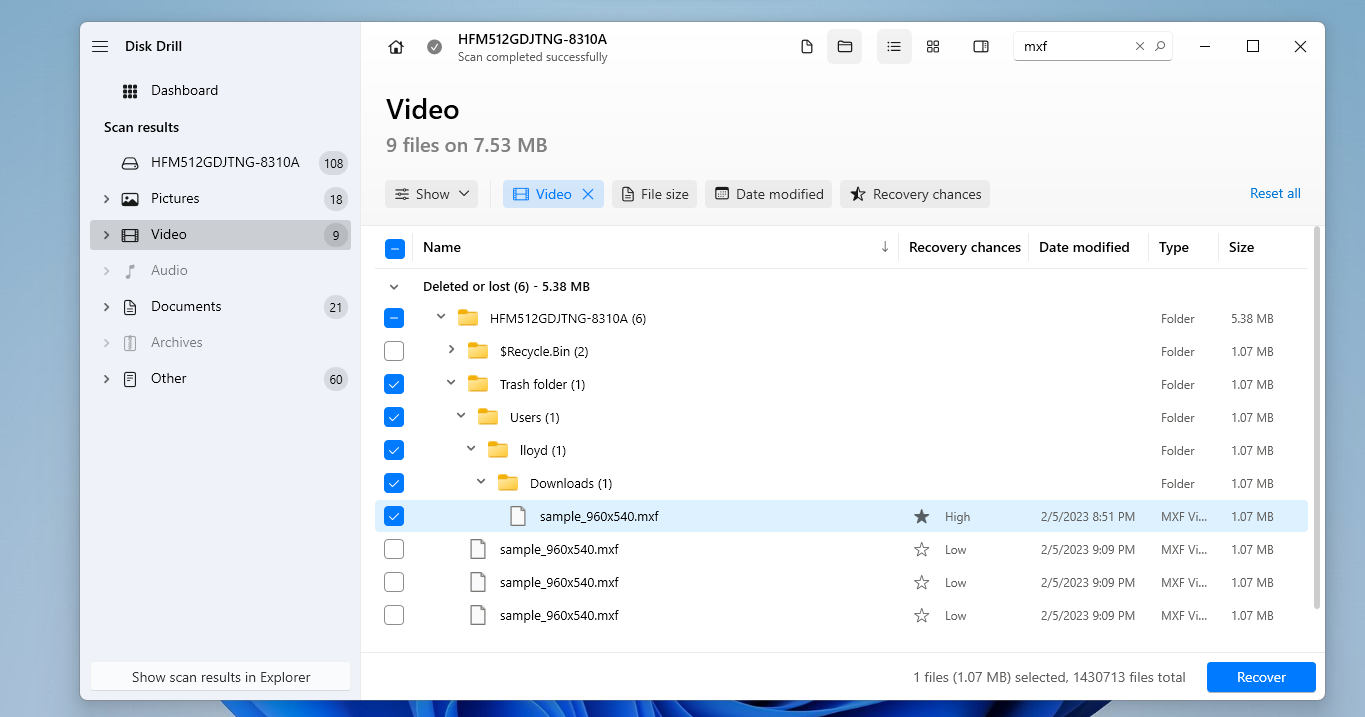Open the Date modified filter
The height and width of the screenshot is (717, 1365).
[x=769, y=194]
